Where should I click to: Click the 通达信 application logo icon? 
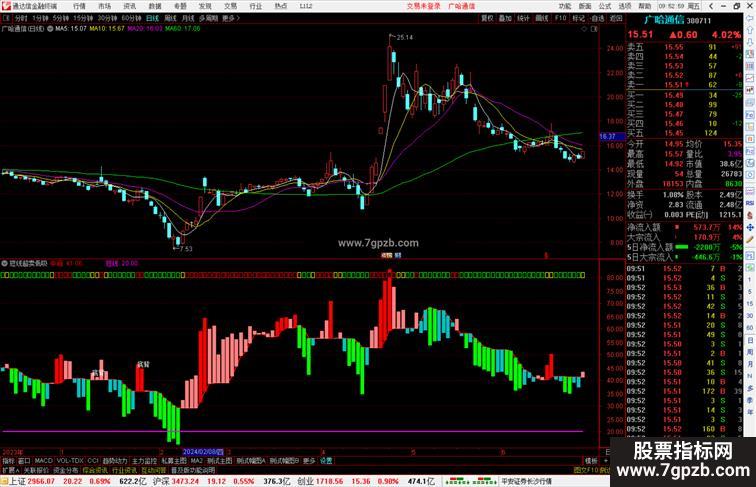coord(6,6)
